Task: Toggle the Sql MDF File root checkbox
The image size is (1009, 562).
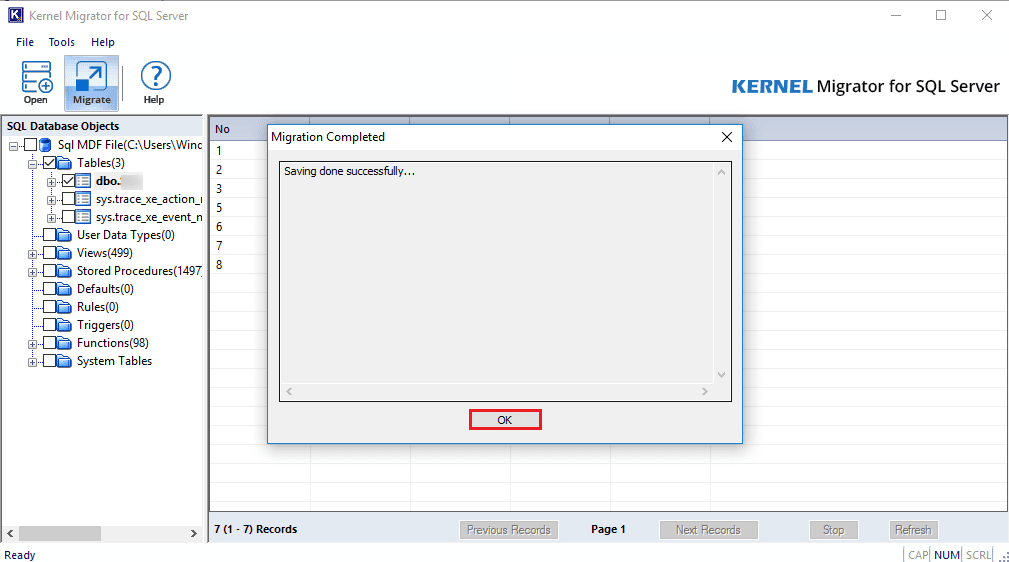Action: (30, 145)
